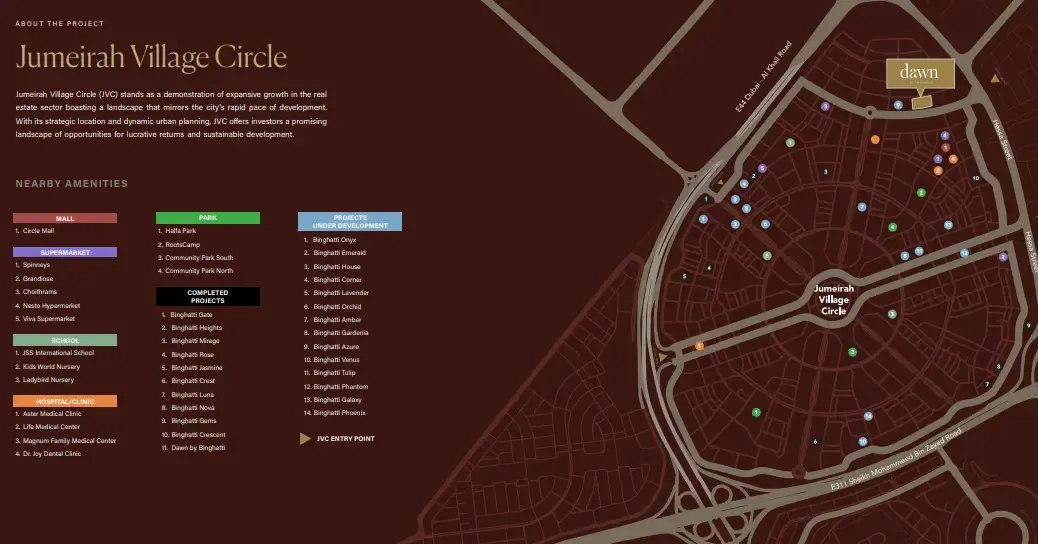Image resolution: width=1038 pixels, height=544 pixels.
Task: Select the red Circle Mall marker numbered 1
Action: click(945, 148)
